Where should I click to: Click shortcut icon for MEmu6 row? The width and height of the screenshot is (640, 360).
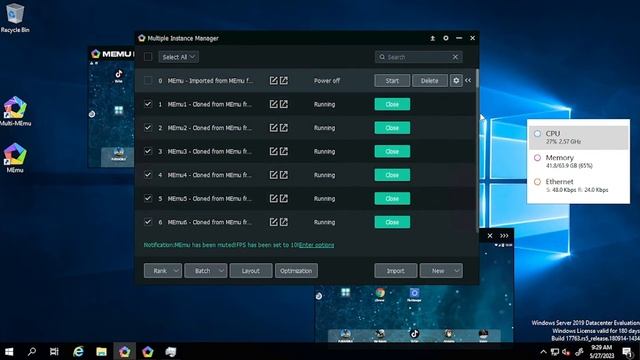click(284, 222)
